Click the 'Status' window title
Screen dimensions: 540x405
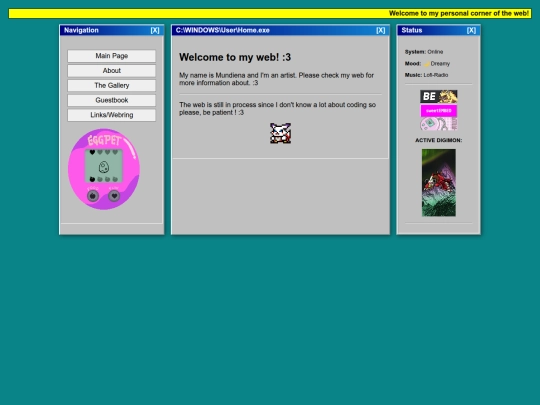coord(412,30)
